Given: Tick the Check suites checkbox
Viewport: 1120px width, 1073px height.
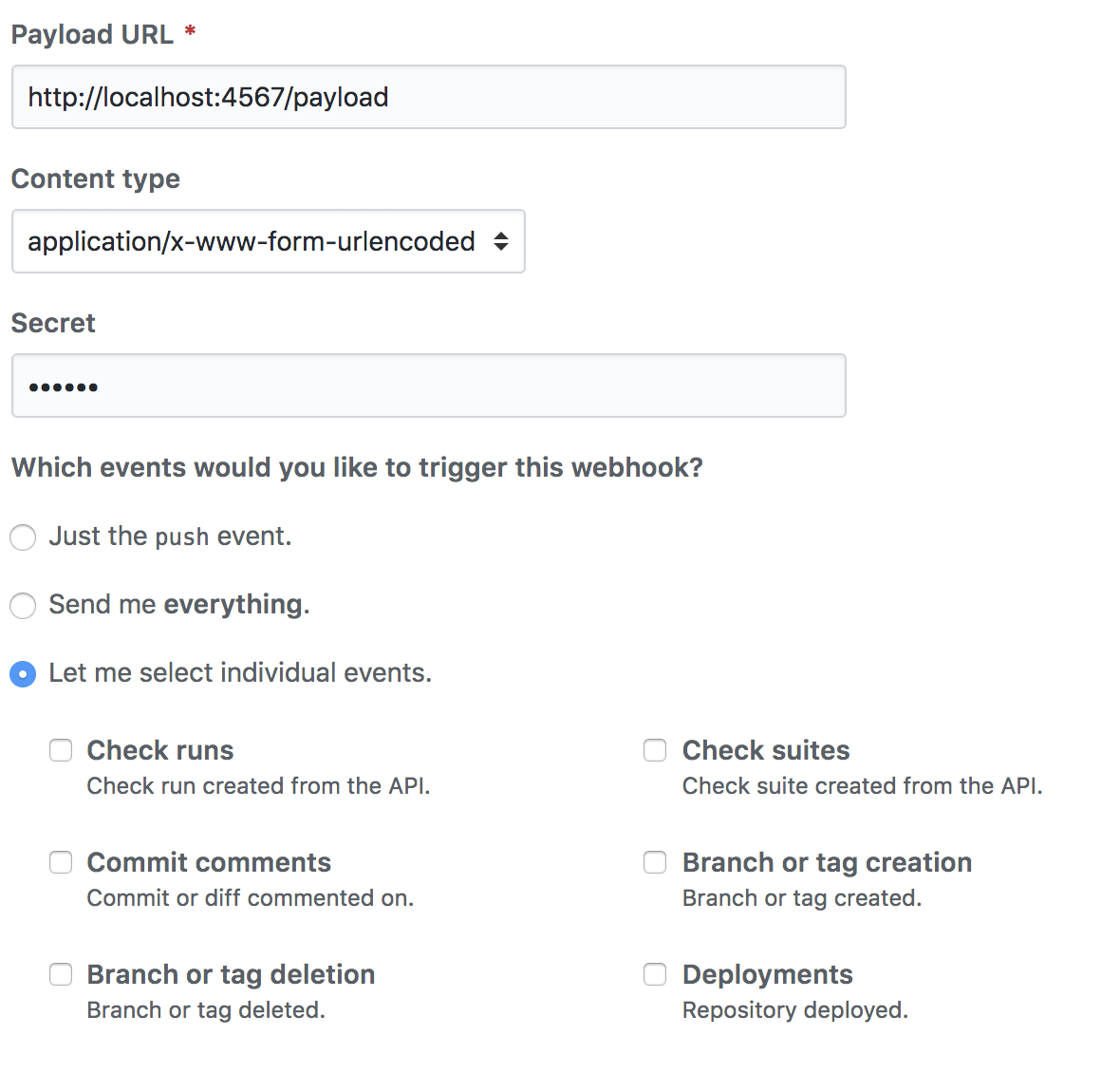Looking at the screenshot, I should (x=655, y=751).
